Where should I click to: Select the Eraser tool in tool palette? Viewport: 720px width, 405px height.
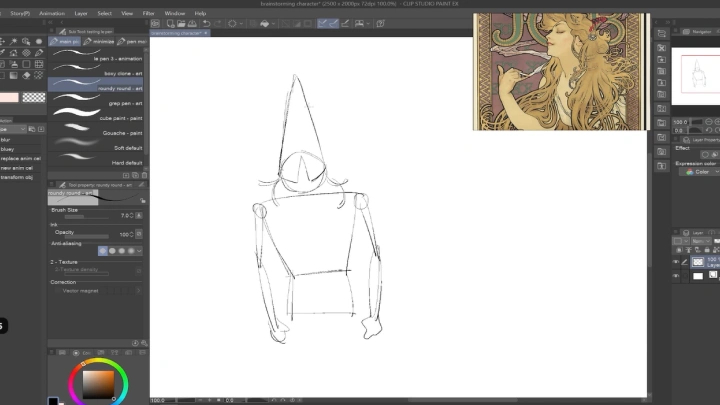pos(26,75)
